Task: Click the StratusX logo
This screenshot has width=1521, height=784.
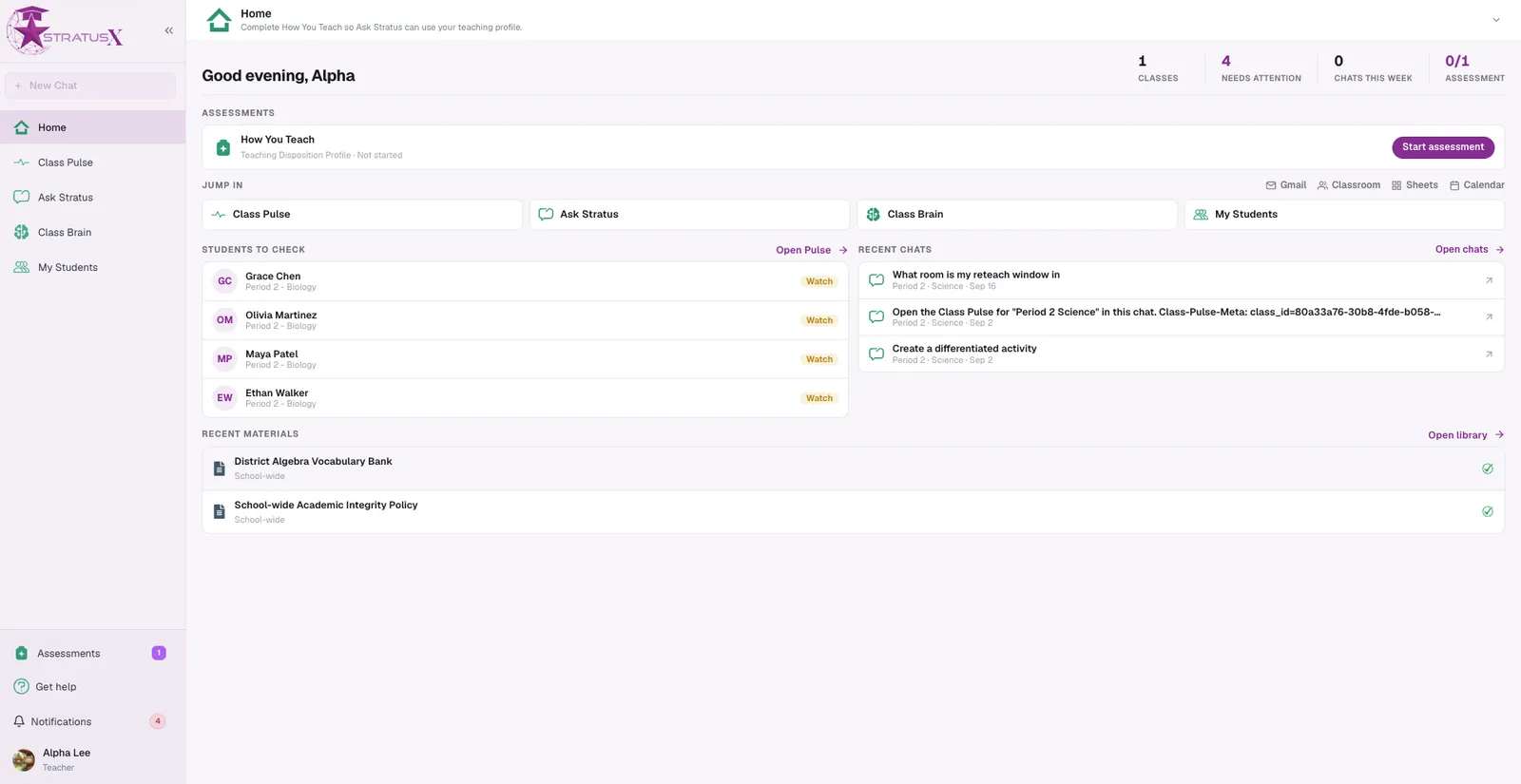Action: [x=65, y=30]
